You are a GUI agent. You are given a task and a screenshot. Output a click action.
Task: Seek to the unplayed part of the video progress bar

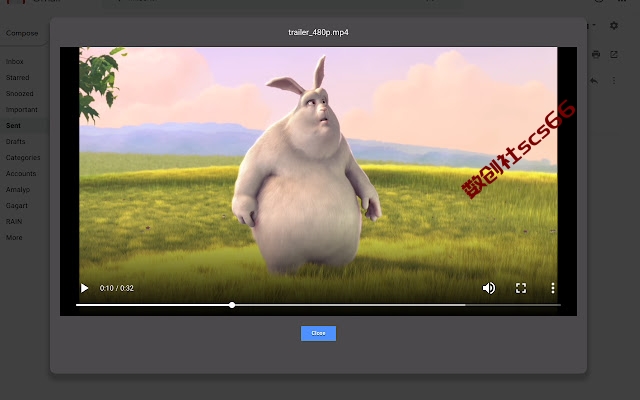click(x=396, y=305)
